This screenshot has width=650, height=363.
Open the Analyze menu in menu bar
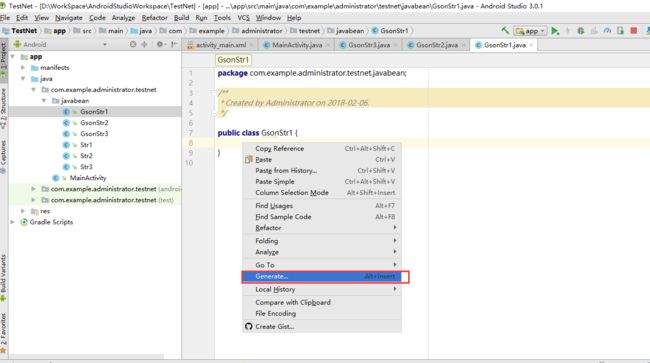pyautogui.click(x=123, y=18)
